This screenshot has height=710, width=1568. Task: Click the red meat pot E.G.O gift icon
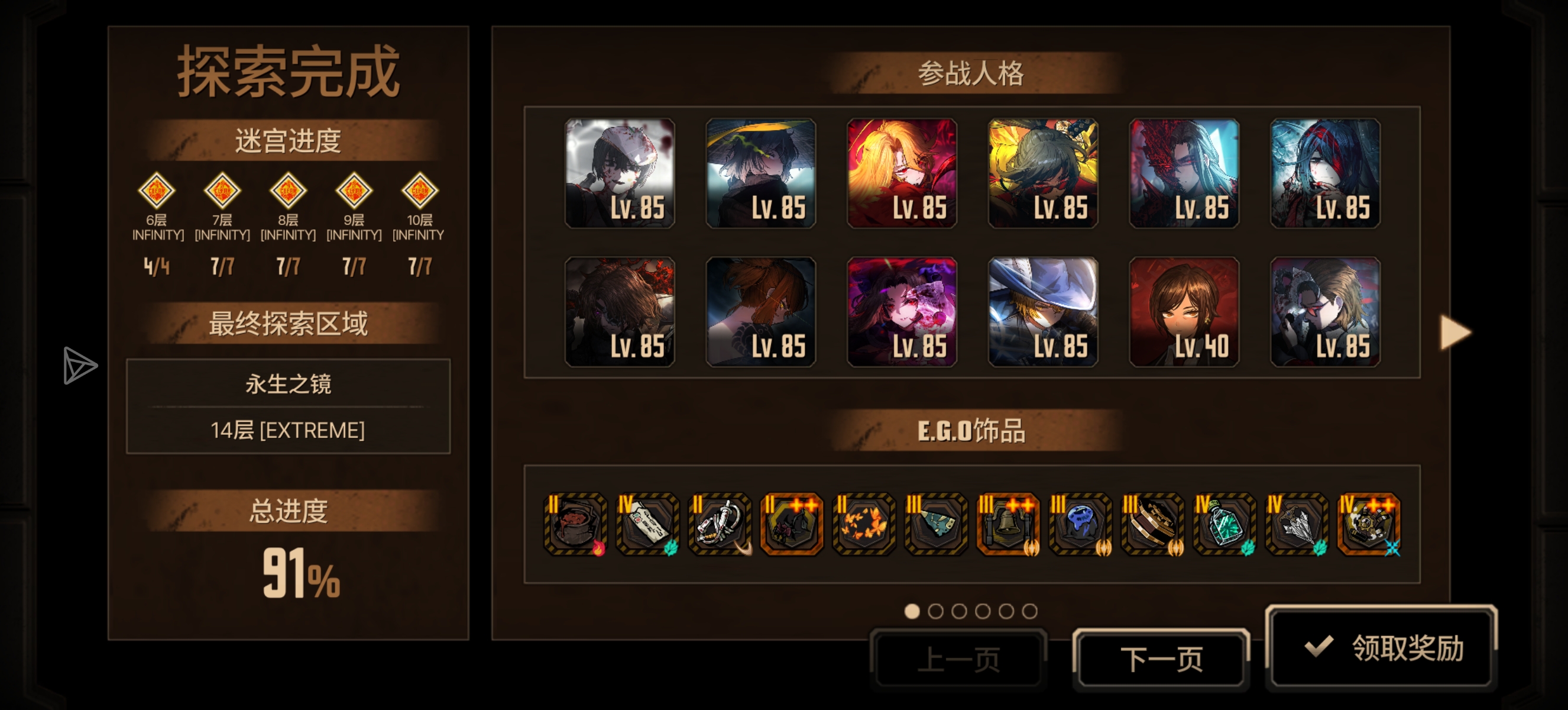pos(575,524)
